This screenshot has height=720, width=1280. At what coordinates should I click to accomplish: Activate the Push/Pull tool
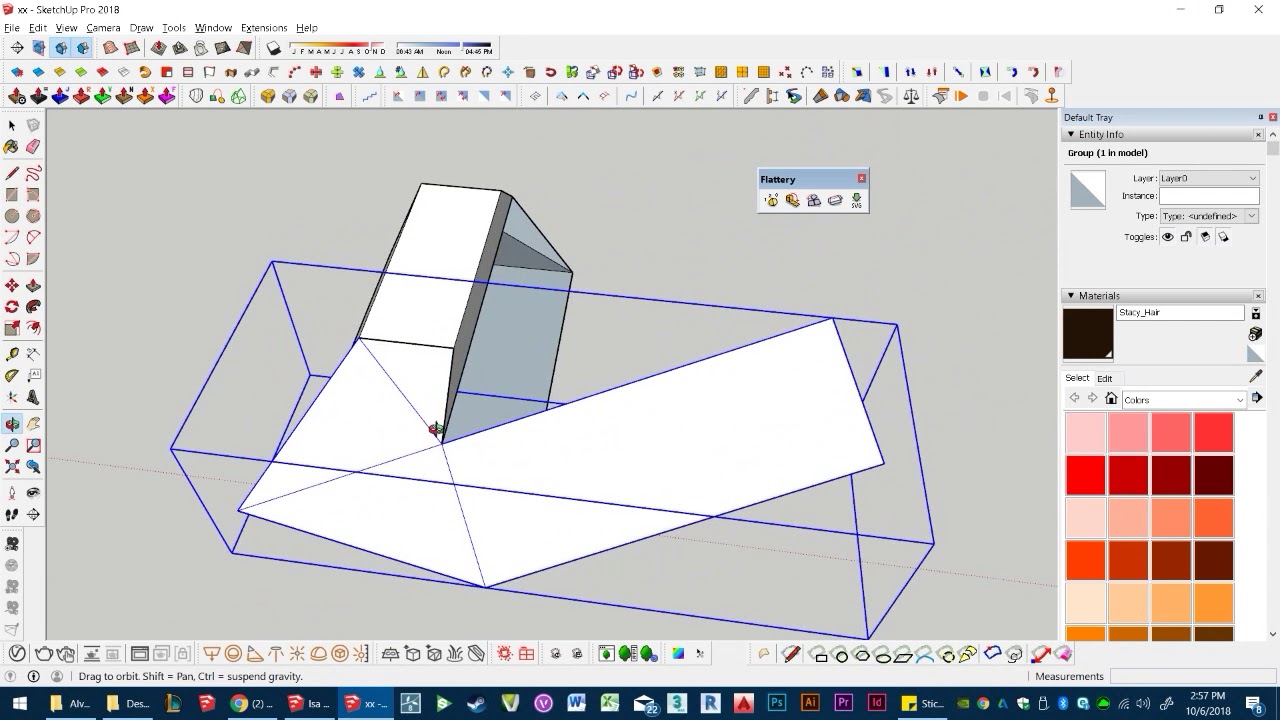[33, 286]
